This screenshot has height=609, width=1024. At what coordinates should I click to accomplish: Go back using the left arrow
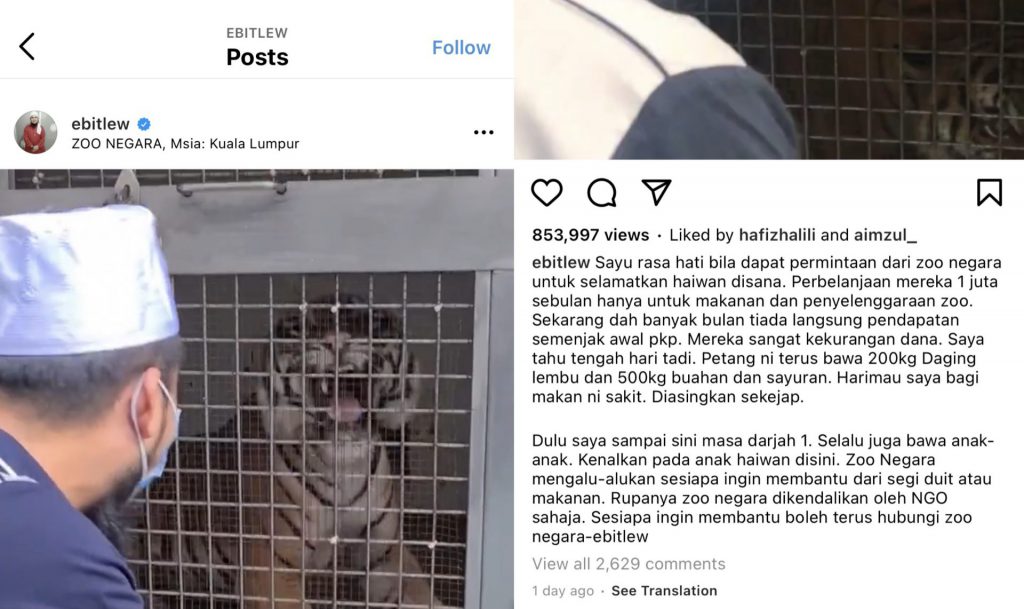[x=27, y=47]
